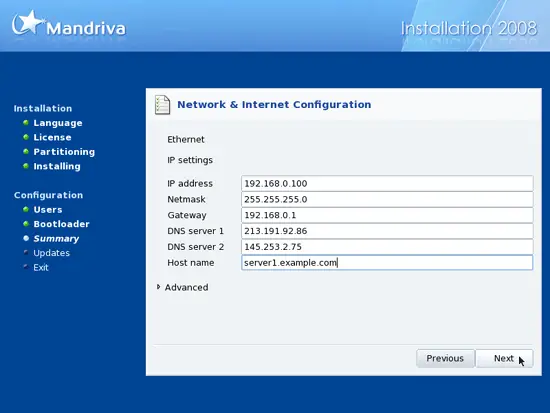This screenshot has height=413, width=550.
Task: Select the Installing step in sidebar
Action: 57,166
